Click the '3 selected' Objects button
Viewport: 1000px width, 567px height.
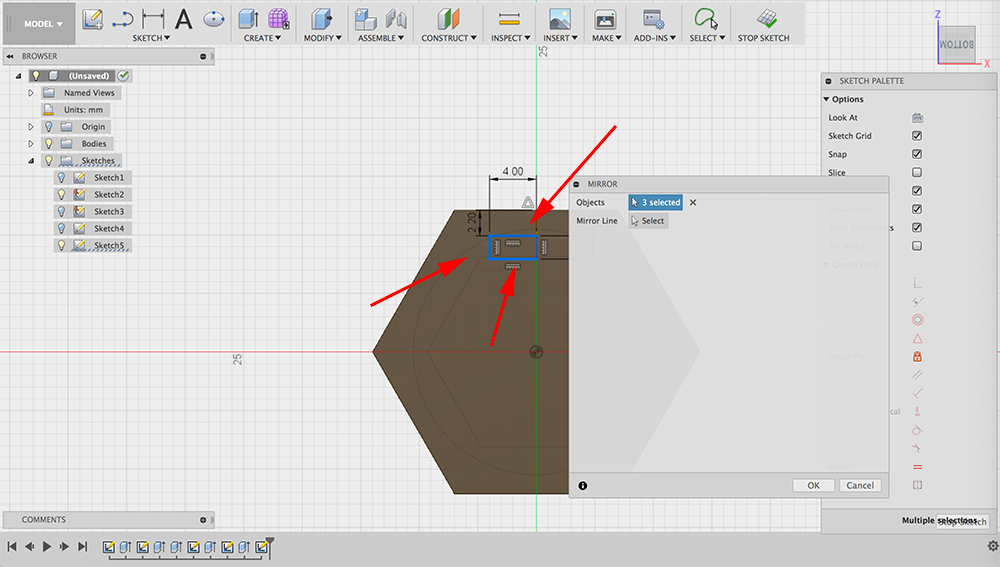point(656,202)
